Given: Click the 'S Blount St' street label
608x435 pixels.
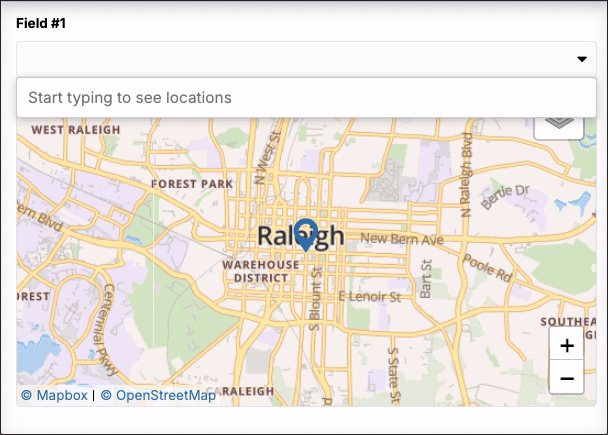Looking at the screenshot, I should pos(315,299).
